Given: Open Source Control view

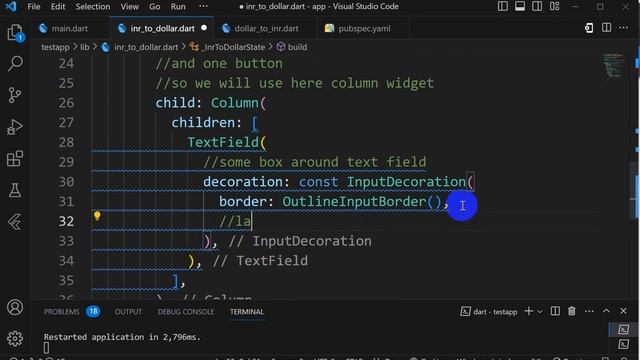Looking at the screenshot, I should 15,95.
